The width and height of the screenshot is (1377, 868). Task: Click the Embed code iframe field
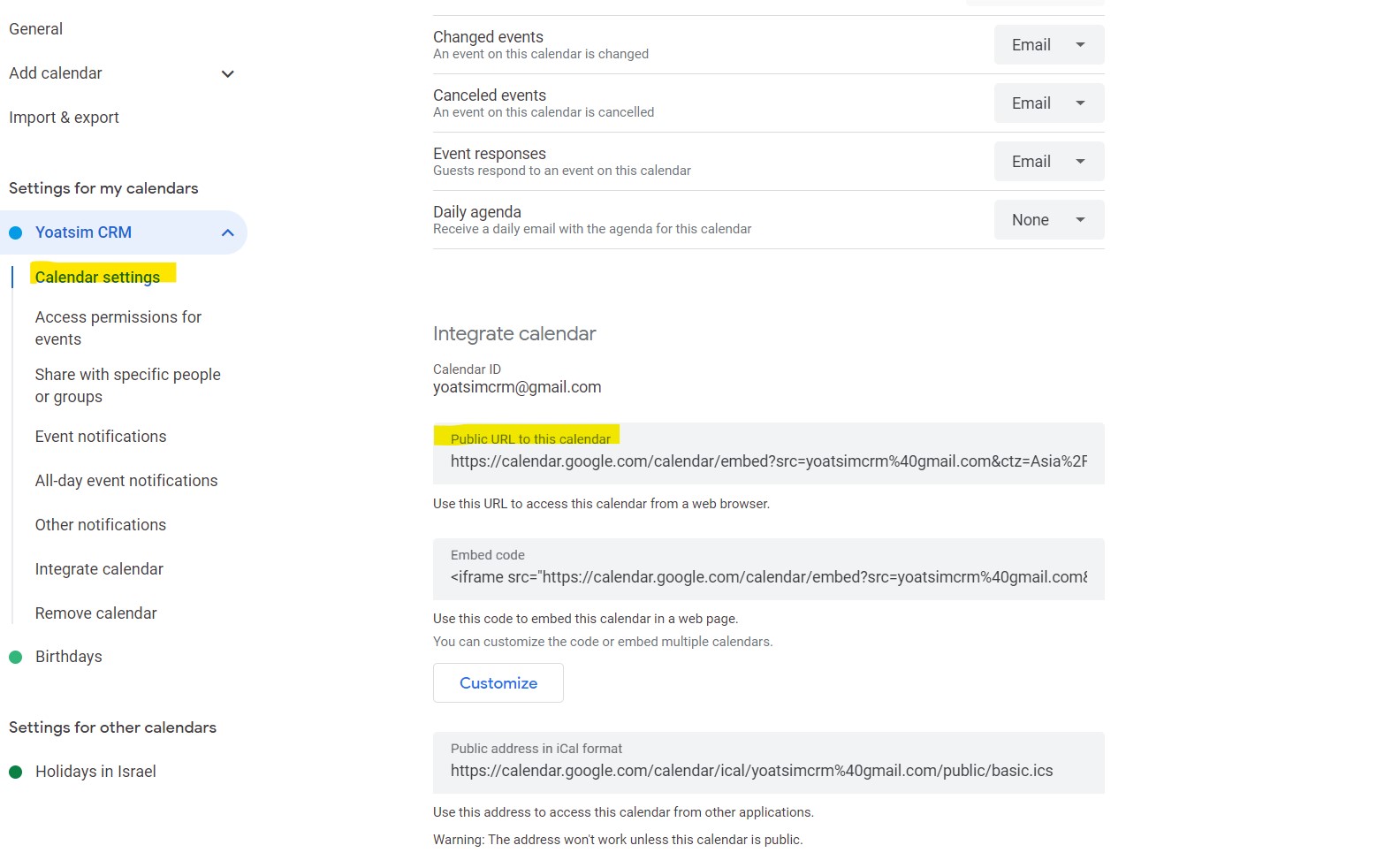769,569
